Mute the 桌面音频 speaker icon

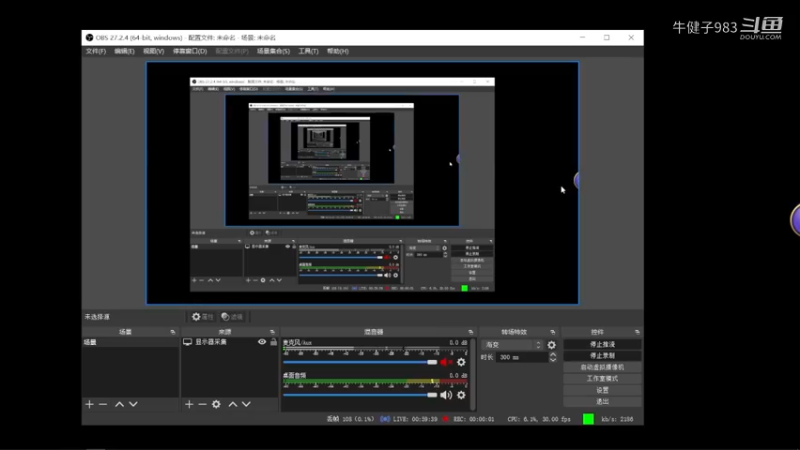point(446,395)
